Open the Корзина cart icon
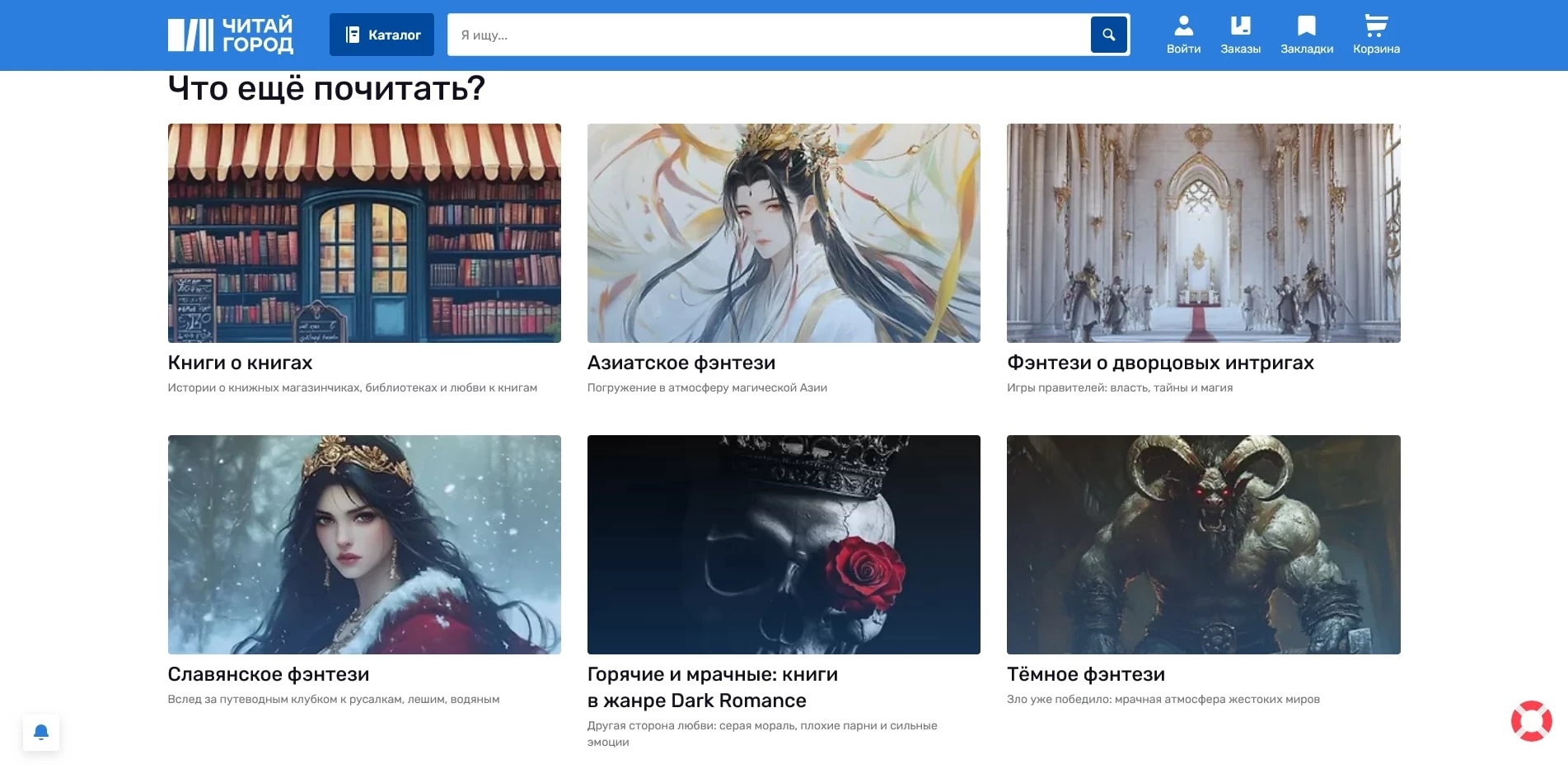Viewport: 1568px width, 764px height. tap(1376, 35)
